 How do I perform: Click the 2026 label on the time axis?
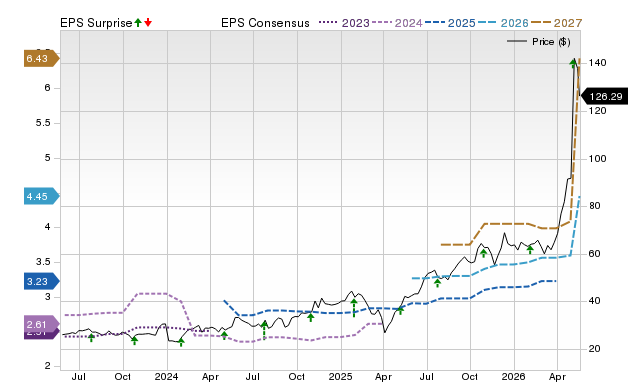click(x=513, y=376)
